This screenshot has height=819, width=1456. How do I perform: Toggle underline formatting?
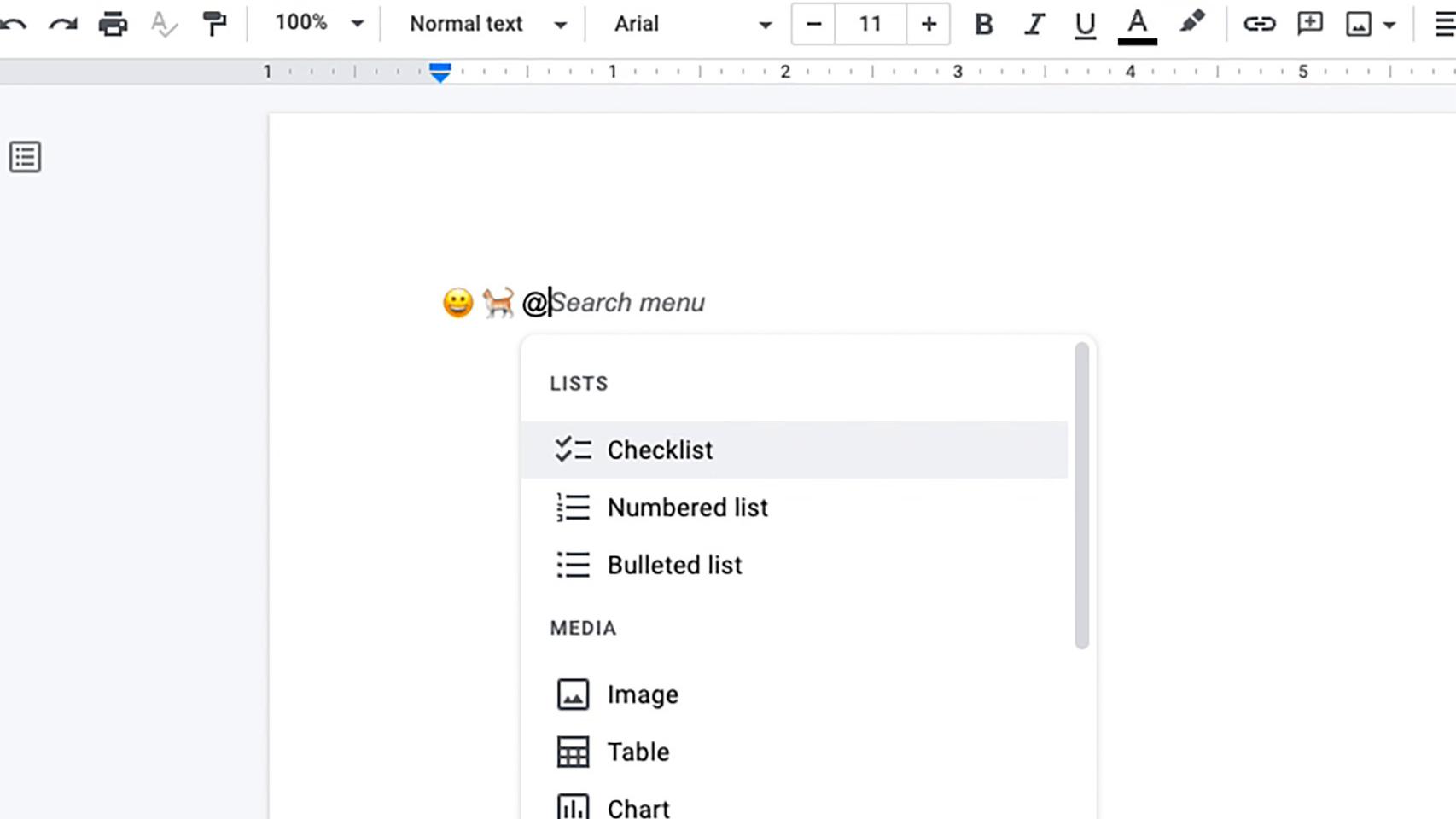point(1084,24)
